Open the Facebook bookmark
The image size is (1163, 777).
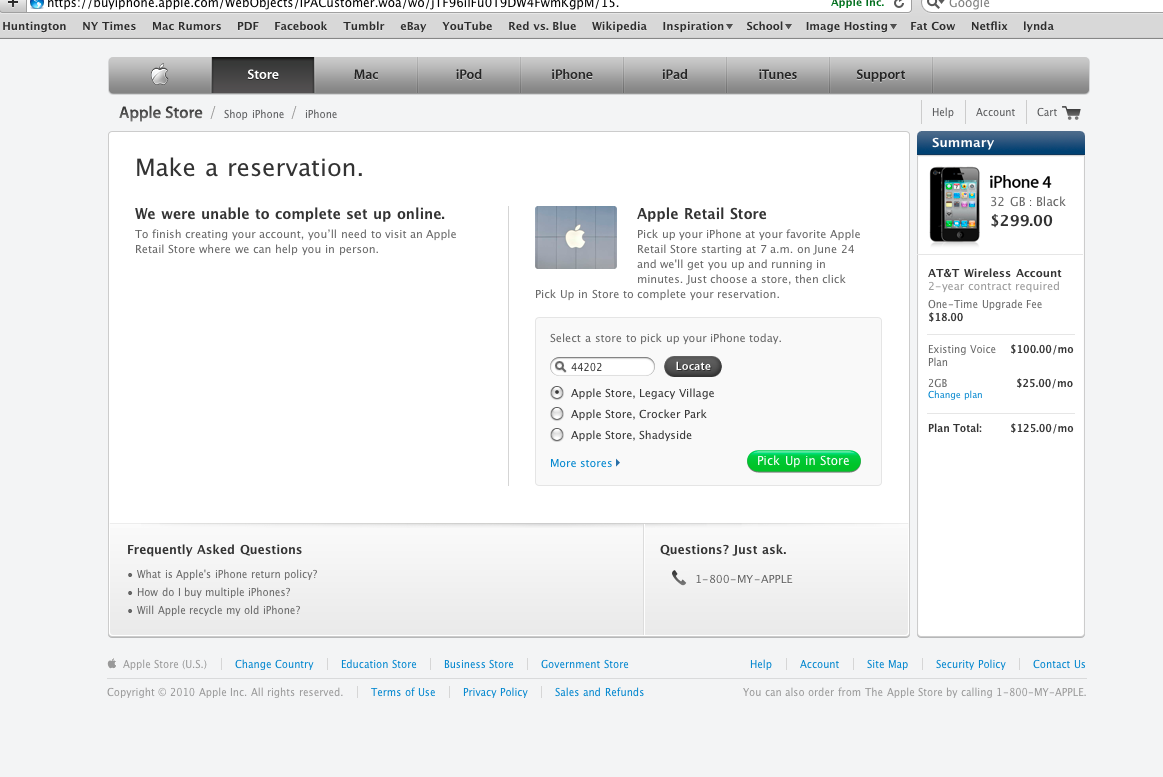300,26
